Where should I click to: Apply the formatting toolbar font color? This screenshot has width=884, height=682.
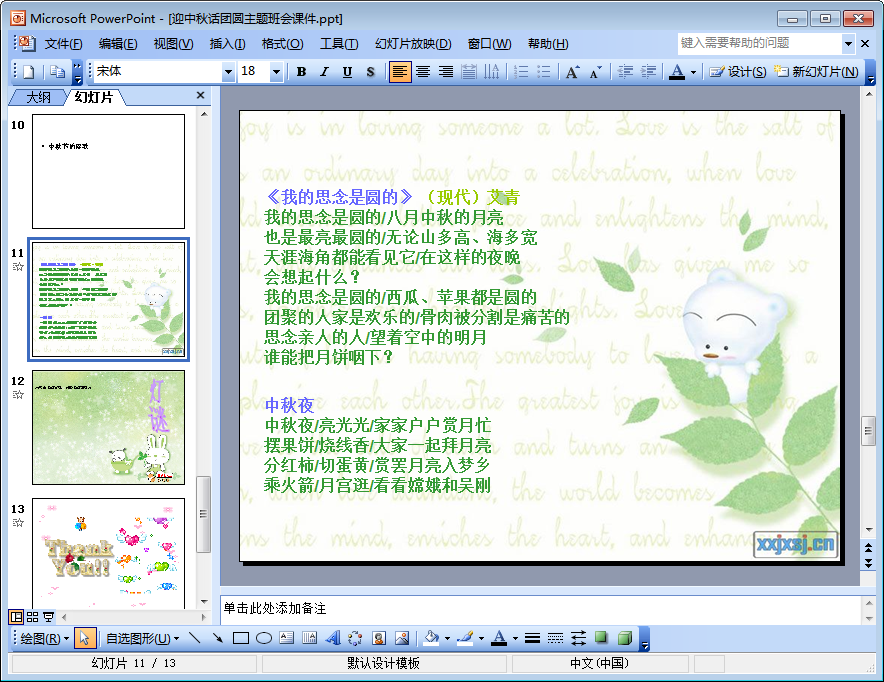pyautogui.click(x=677, y=72)
